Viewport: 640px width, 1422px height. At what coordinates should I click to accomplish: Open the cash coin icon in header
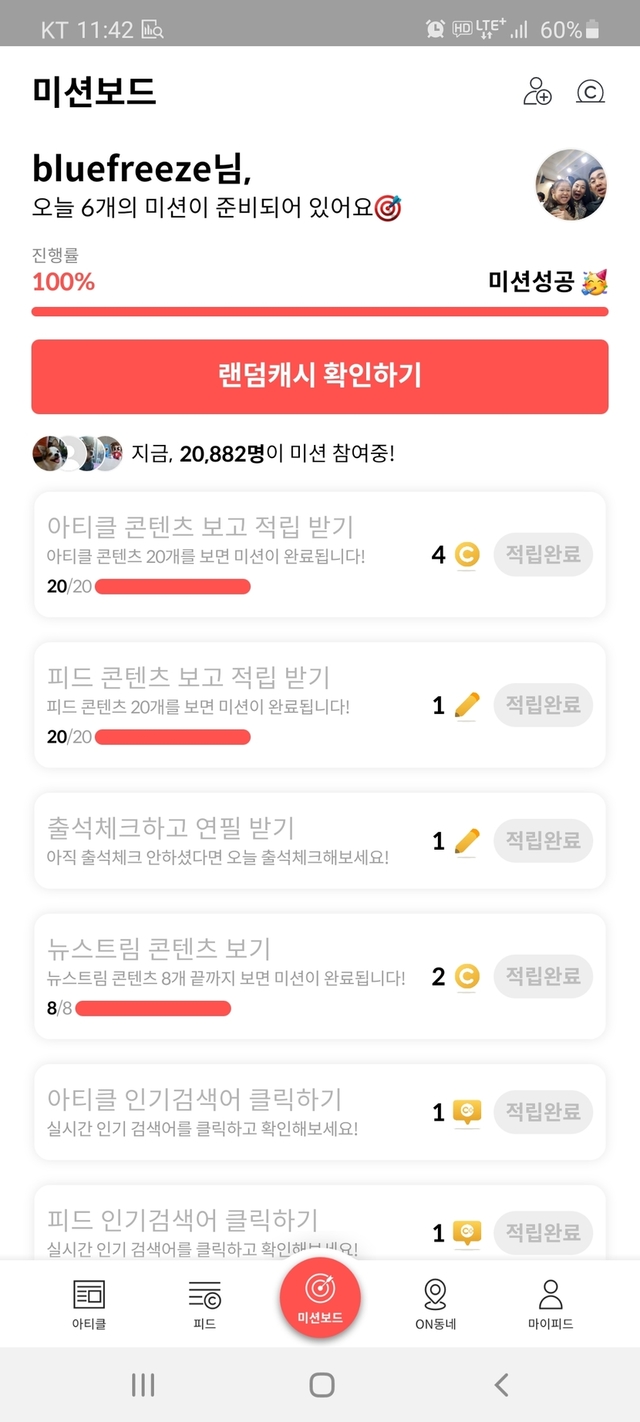pos(590,92)
